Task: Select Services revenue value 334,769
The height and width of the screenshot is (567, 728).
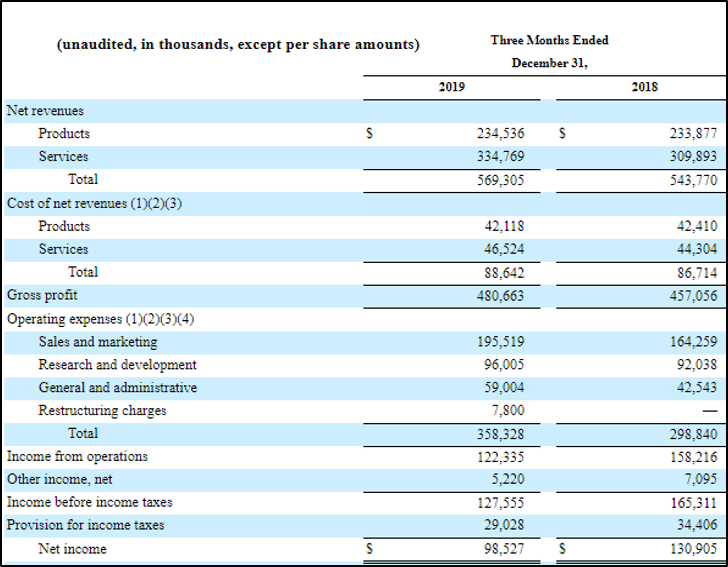Action: pyautogui.click(x=500, y=156)
